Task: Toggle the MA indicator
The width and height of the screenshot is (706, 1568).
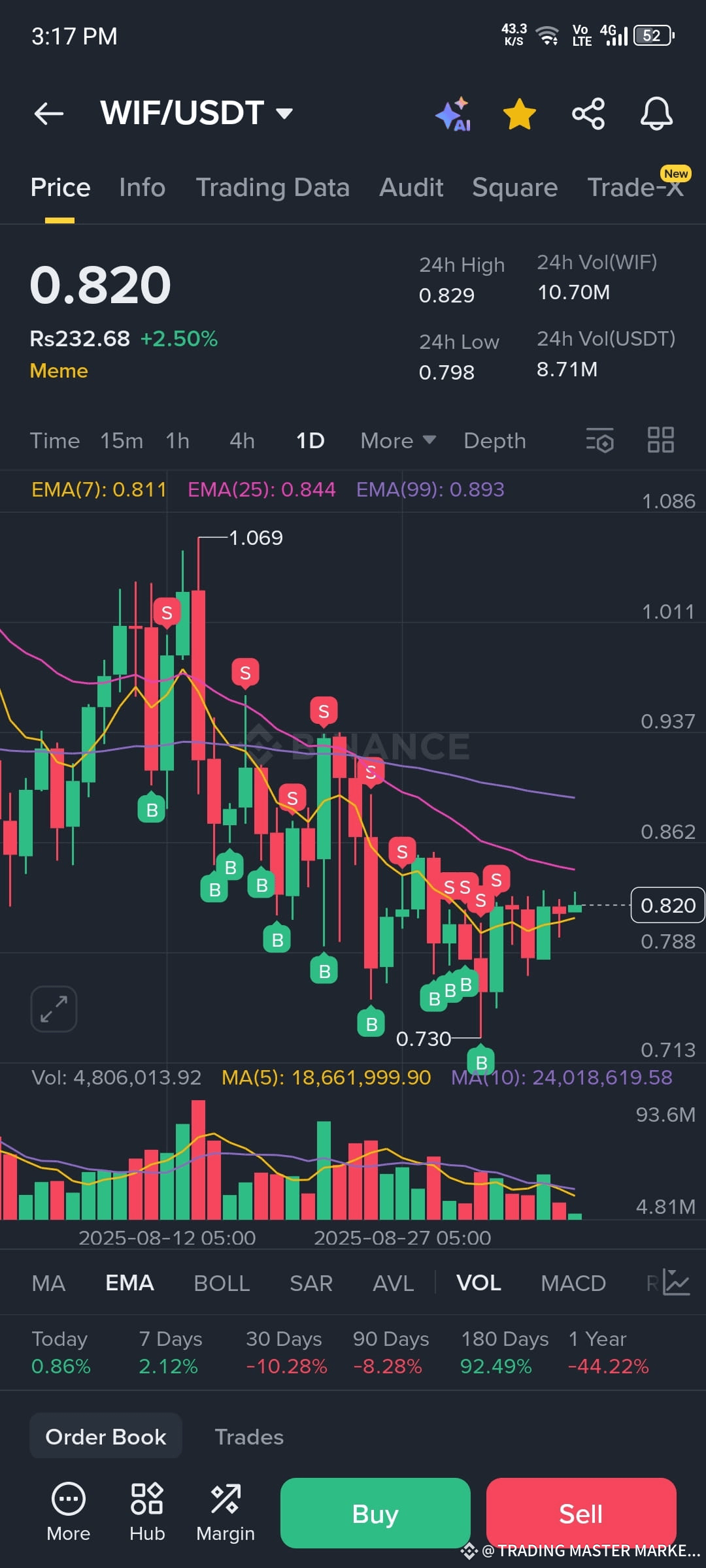Action: point(48,1283)
